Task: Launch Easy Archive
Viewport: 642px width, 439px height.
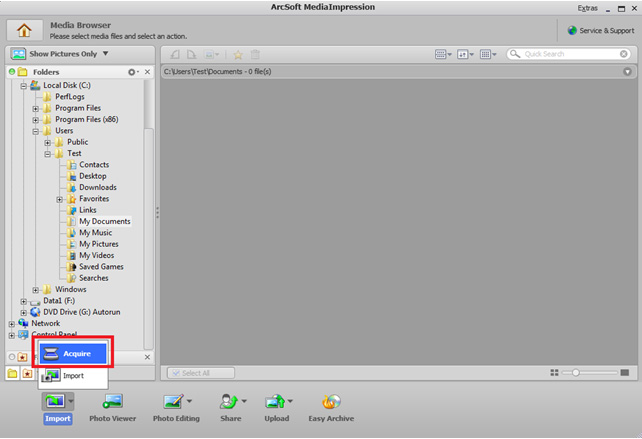Action: 331,408
